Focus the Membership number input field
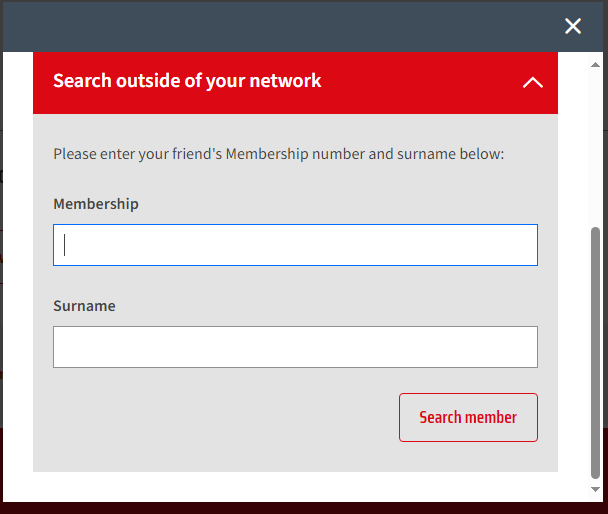608x514 pixels. point(295,245)
